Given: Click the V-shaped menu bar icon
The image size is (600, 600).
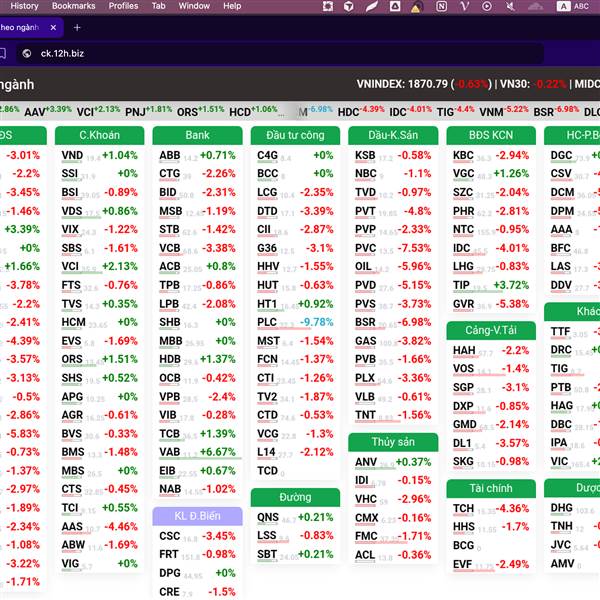Looking at the screenshot, I should (x=465, y=6).
